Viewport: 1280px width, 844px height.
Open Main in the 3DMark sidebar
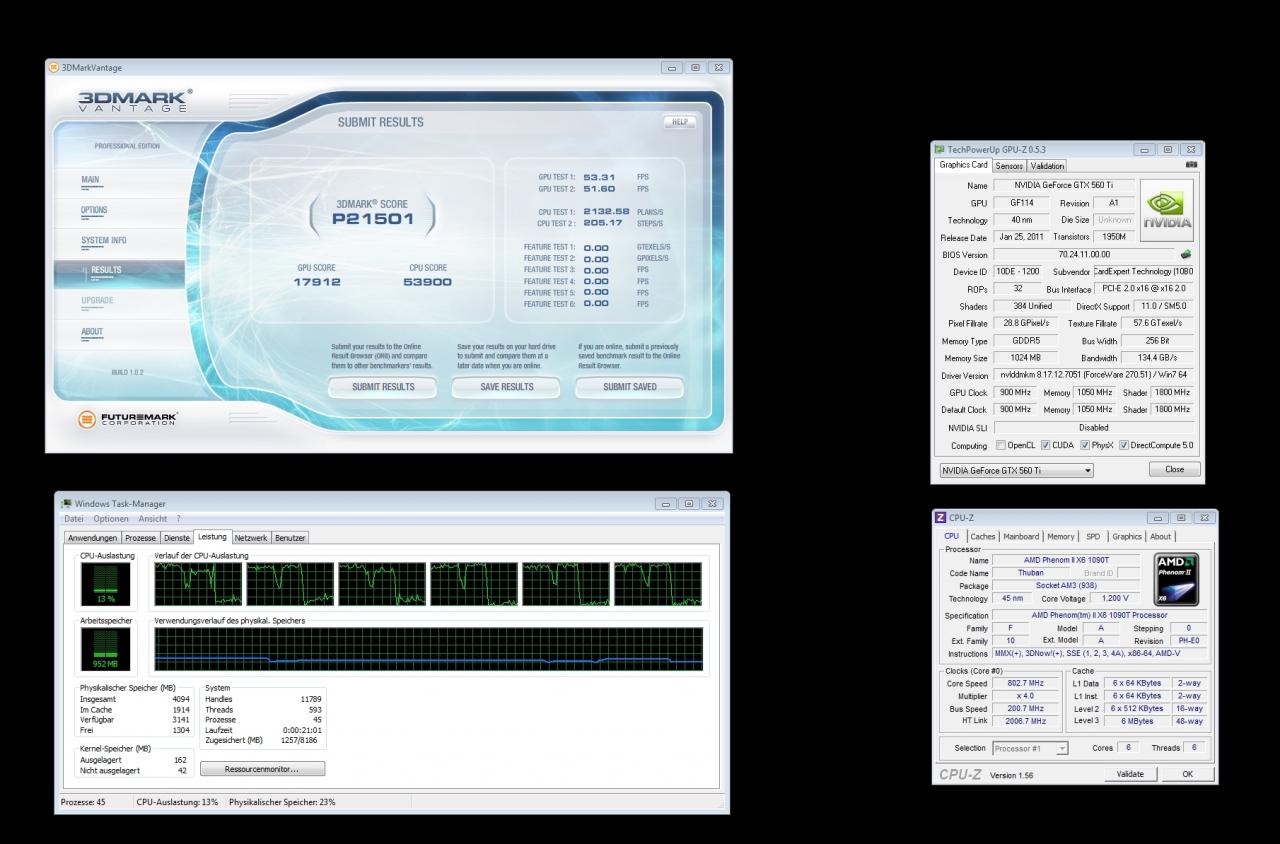90,180
